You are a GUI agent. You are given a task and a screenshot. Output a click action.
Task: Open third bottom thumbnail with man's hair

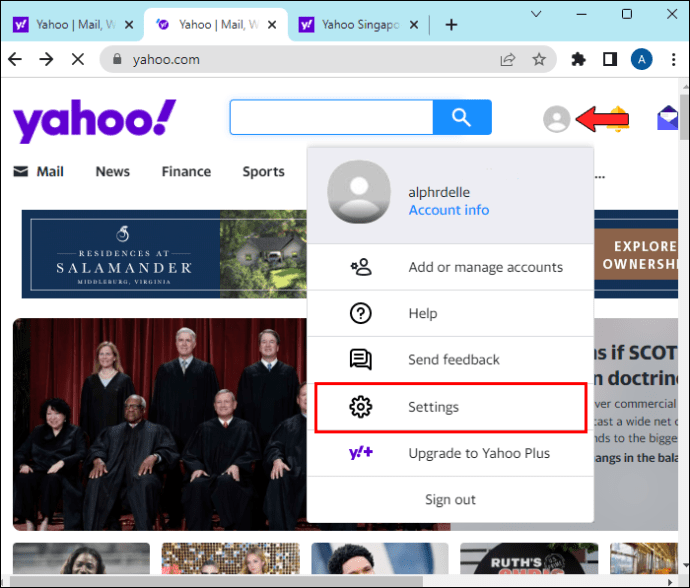(380, 558)
